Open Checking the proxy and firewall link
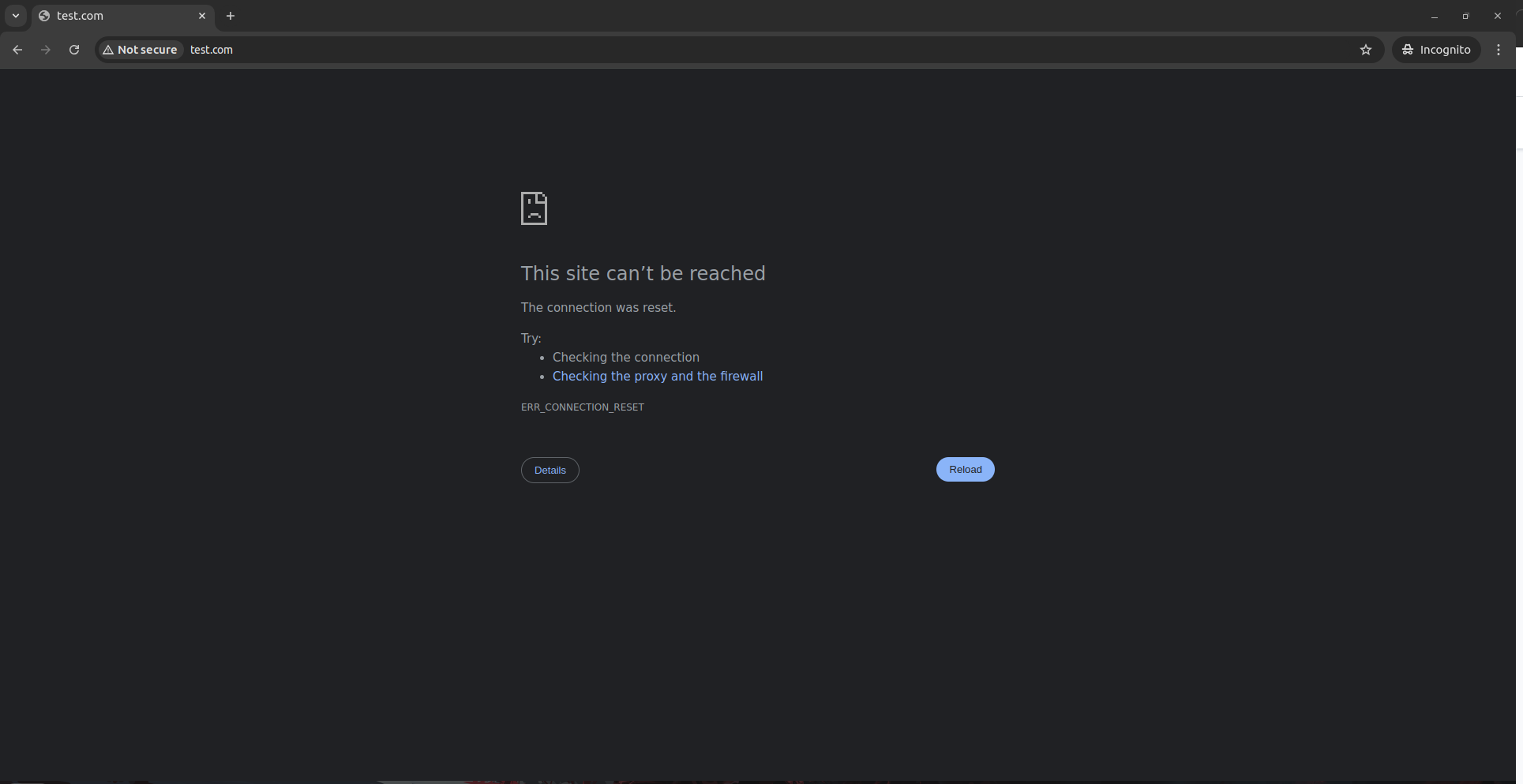This screenshot has width=1523, height=784. 658,377
